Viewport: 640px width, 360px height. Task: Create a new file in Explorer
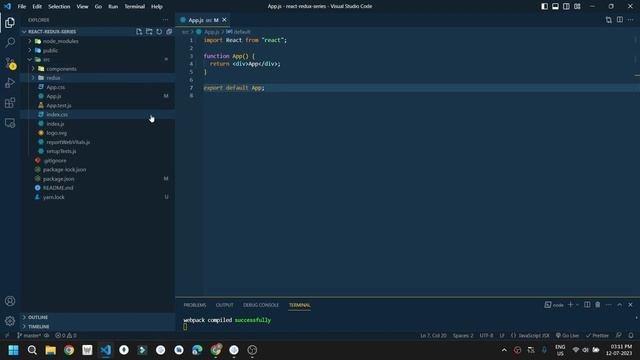139,31
